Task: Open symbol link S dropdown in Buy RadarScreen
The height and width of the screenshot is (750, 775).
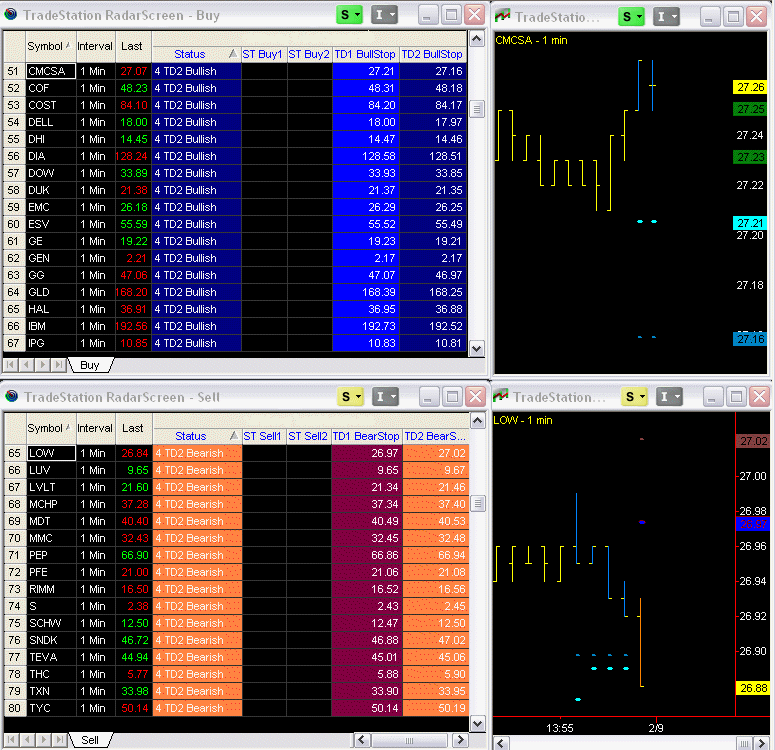Action: (349, 15)
